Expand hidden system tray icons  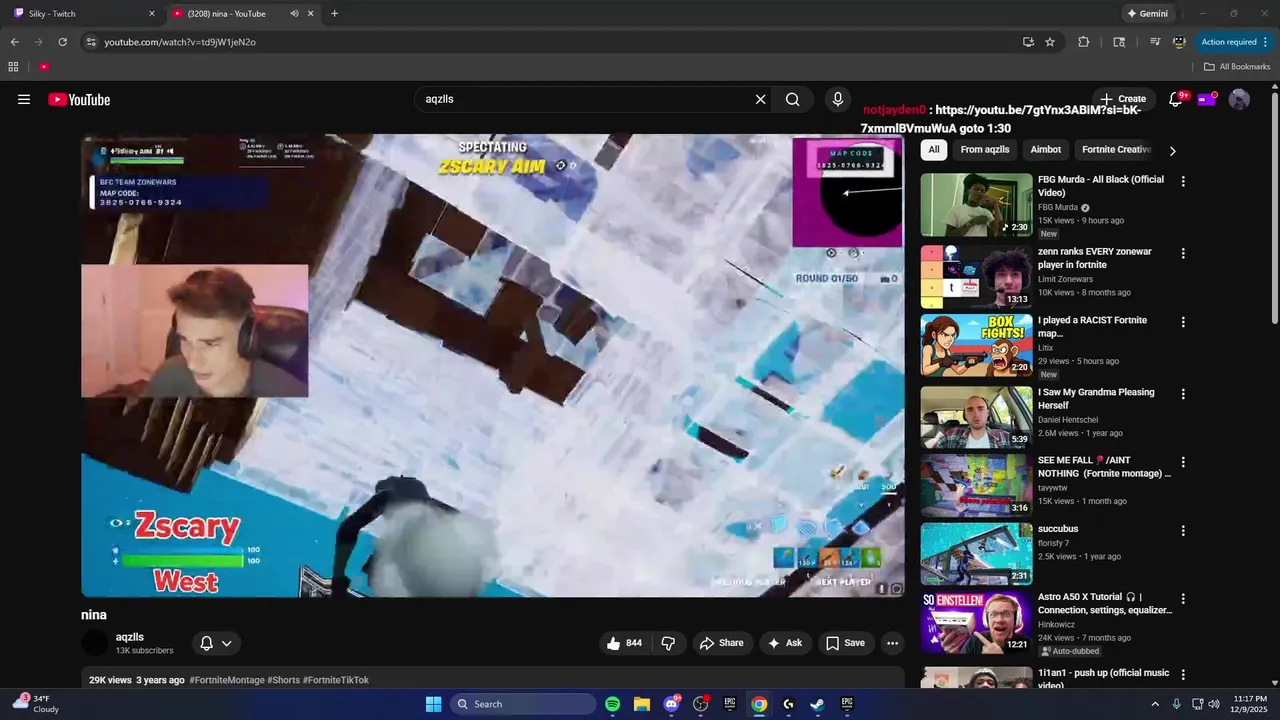1155,704
